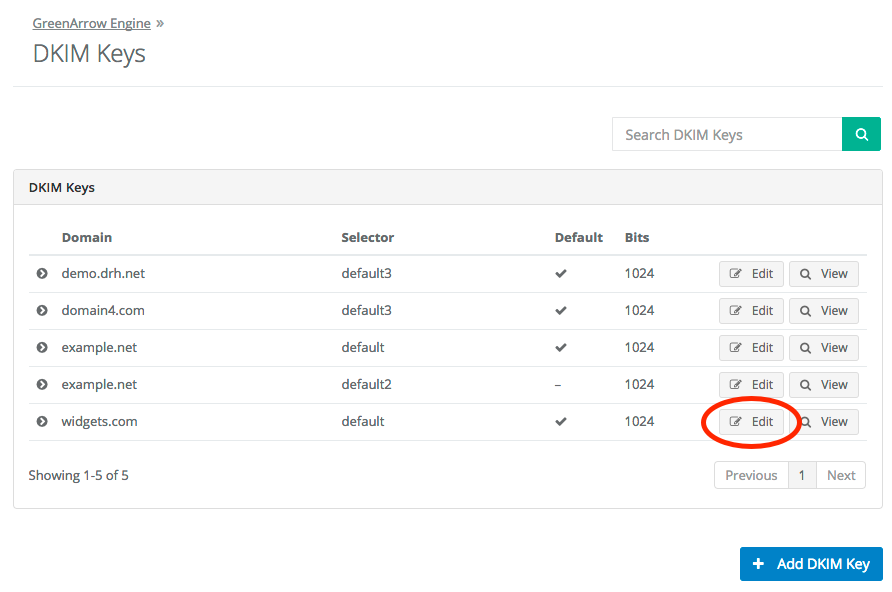Expand the domain4.com row arrow
This screenshot has width=892, height=592.
coord(42,311)
